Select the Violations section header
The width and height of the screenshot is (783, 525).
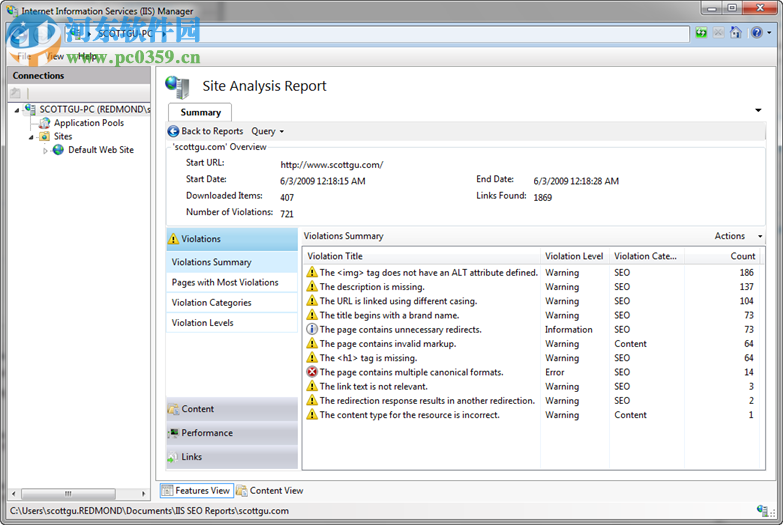pyautogui.click(x=232, y=239)
